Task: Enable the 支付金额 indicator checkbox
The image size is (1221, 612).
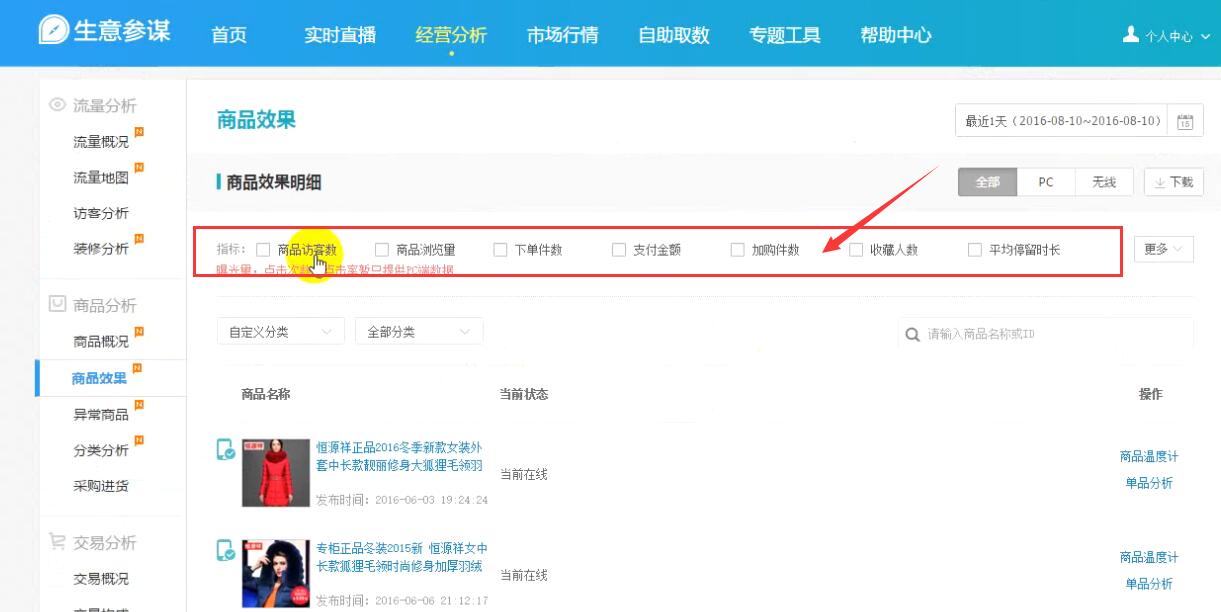Action: pos(619,250)
